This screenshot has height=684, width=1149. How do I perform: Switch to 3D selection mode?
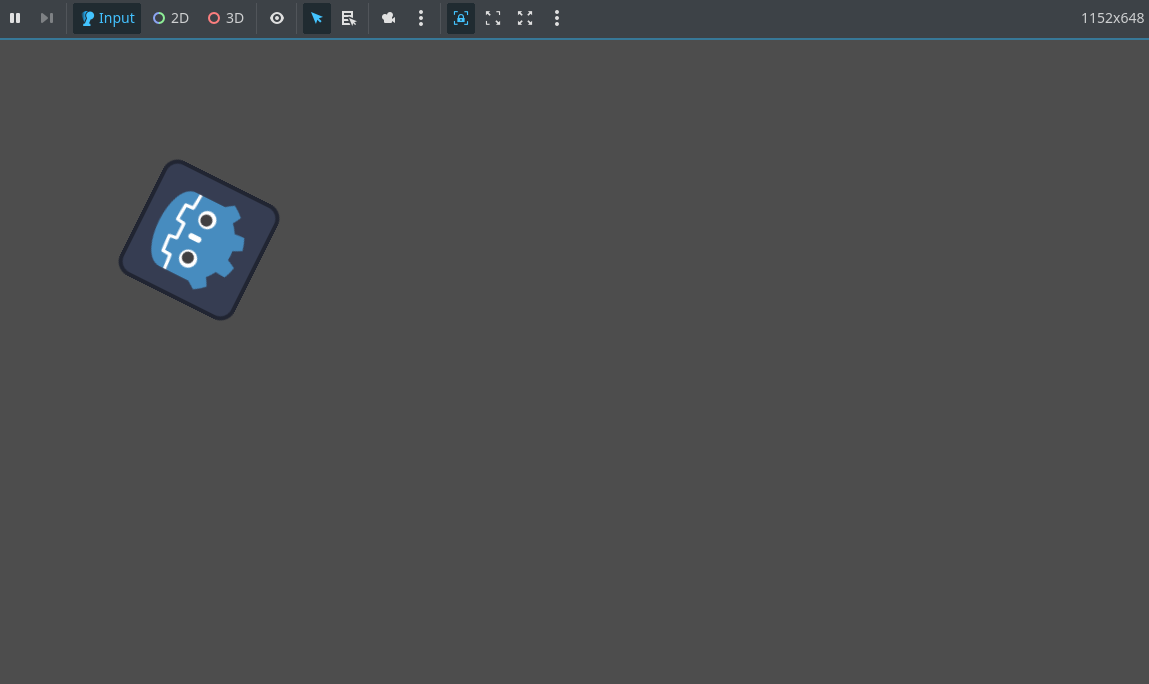pyautogui.click(x=226, y=18)
